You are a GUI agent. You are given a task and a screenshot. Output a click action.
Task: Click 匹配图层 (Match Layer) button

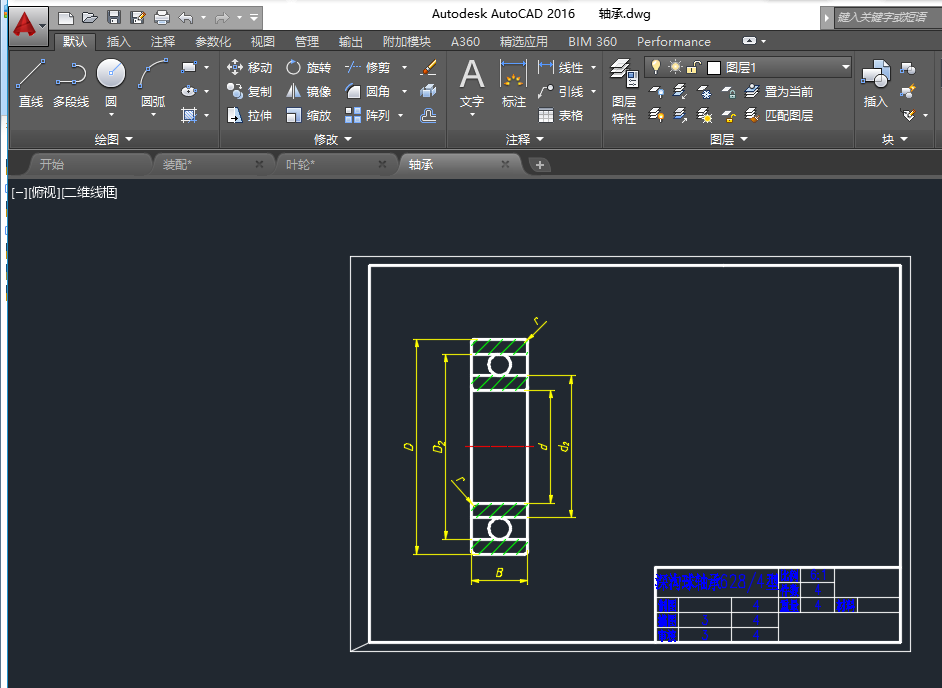point(779,115)
